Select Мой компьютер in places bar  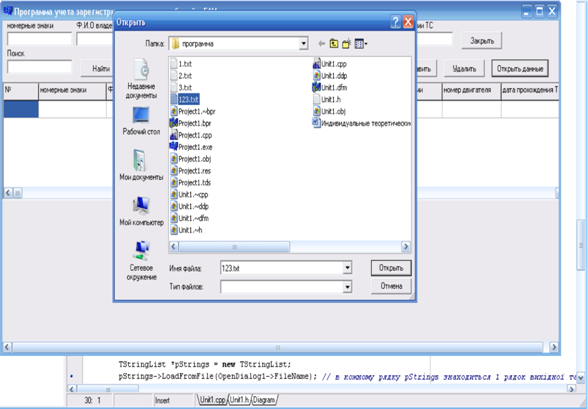(141, 211)
